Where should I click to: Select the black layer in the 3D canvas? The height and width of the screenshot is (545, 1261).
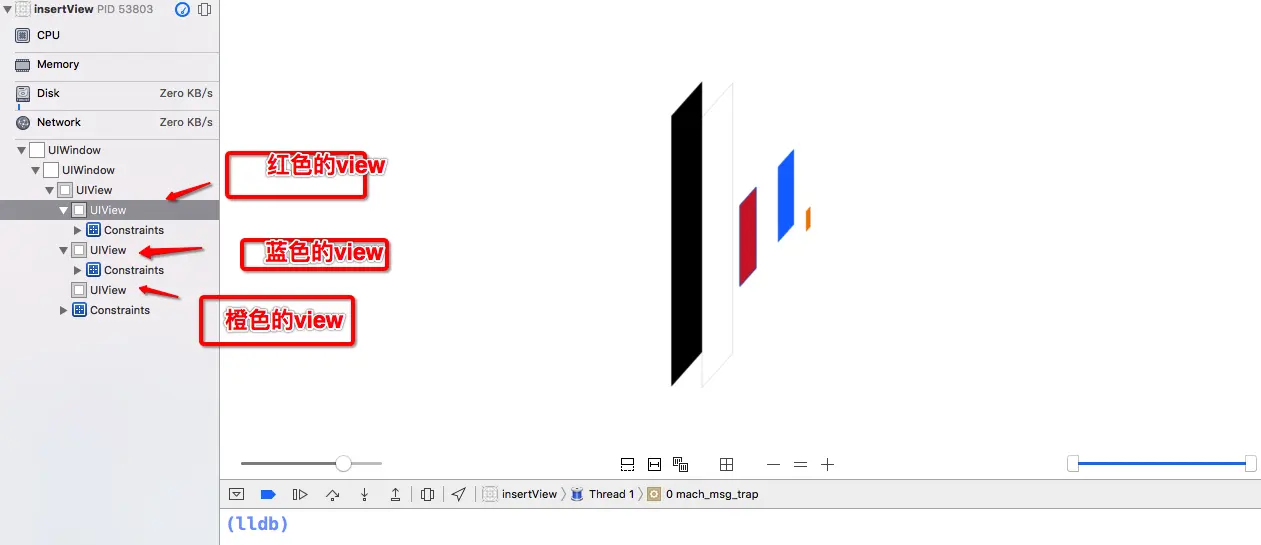[686, 234]
